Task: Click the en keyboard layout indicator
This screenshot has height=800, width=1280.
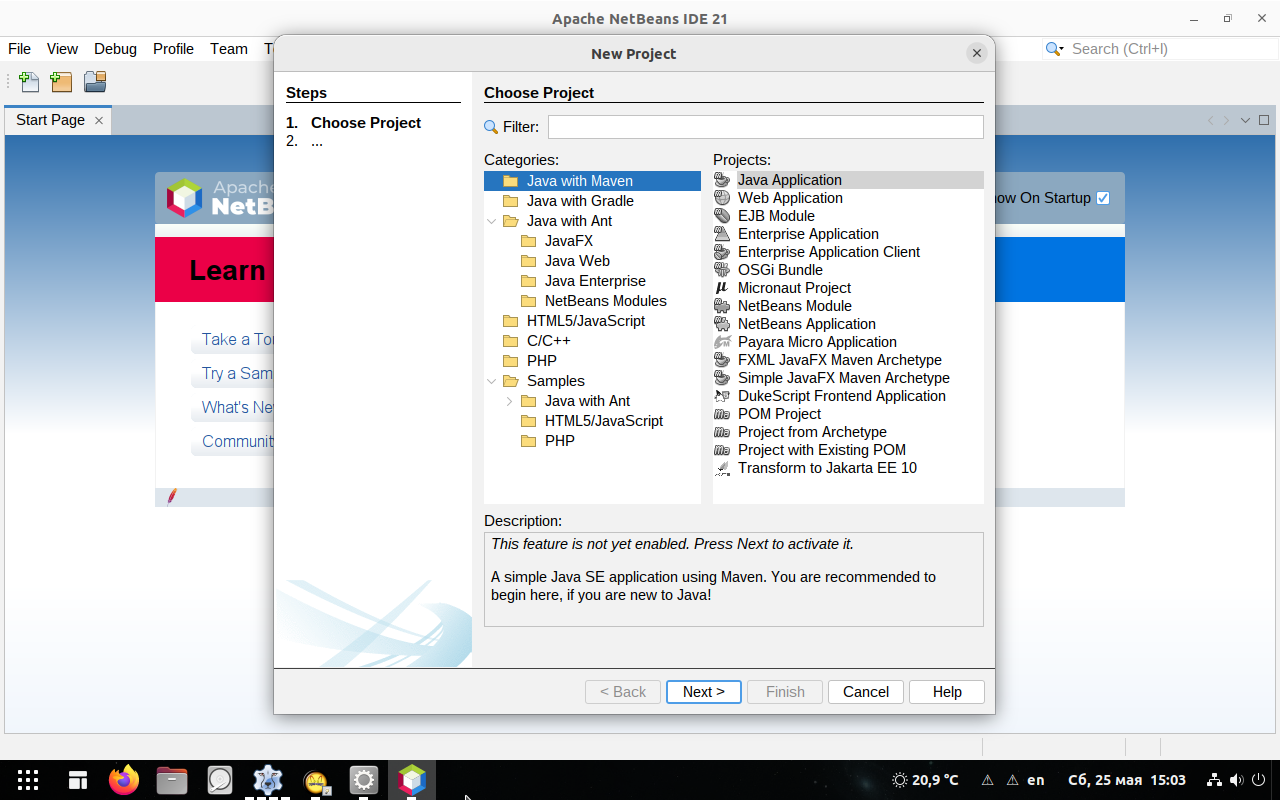Action: click(1036, 780)
